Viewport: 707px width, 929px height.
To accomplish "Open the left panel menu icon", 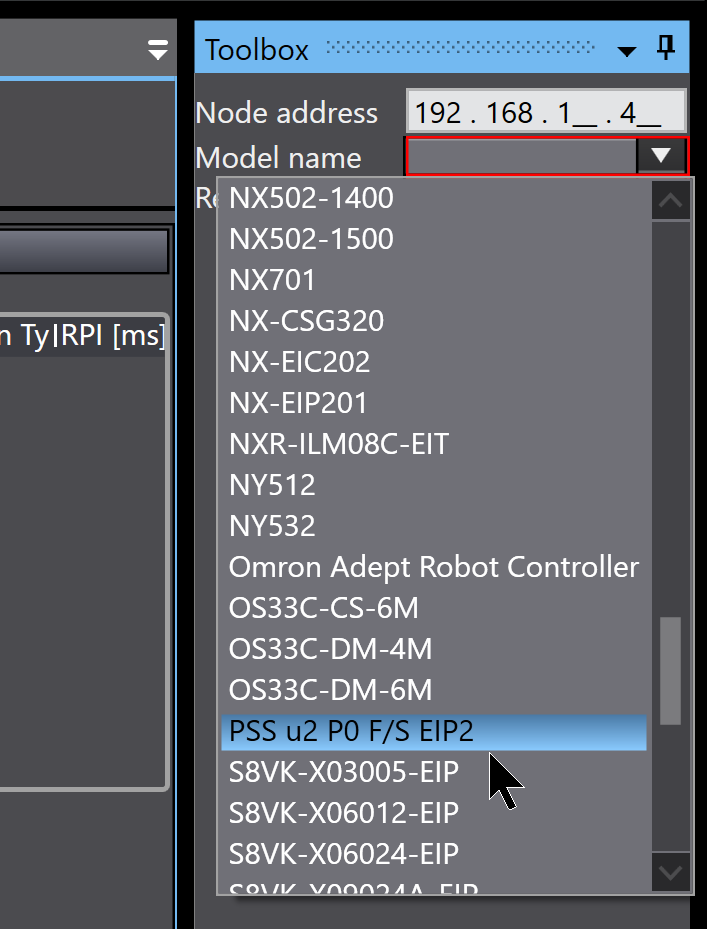I will [x=158, y=50].
